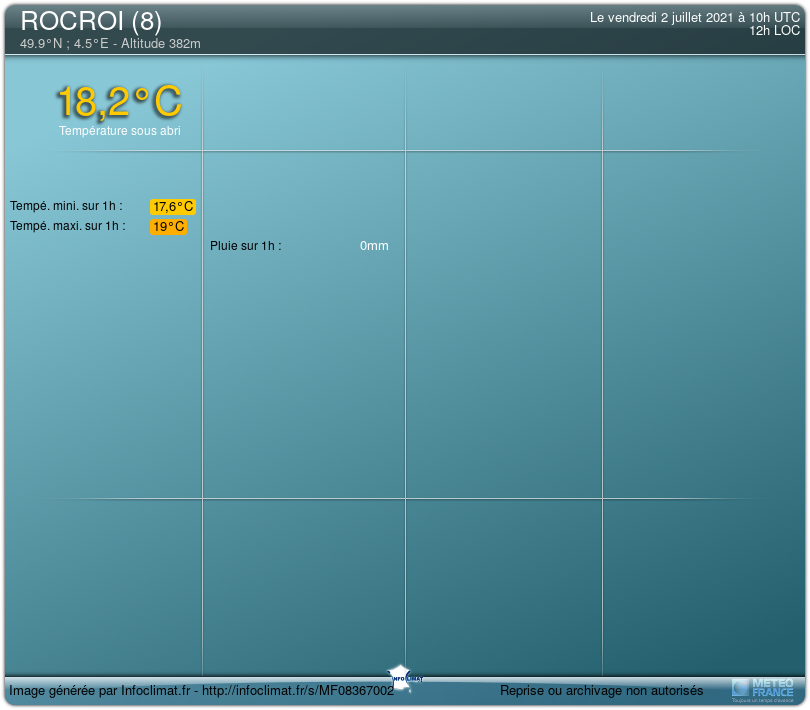Click the 17,6°C minimum temperature badge

coord(172,207)
